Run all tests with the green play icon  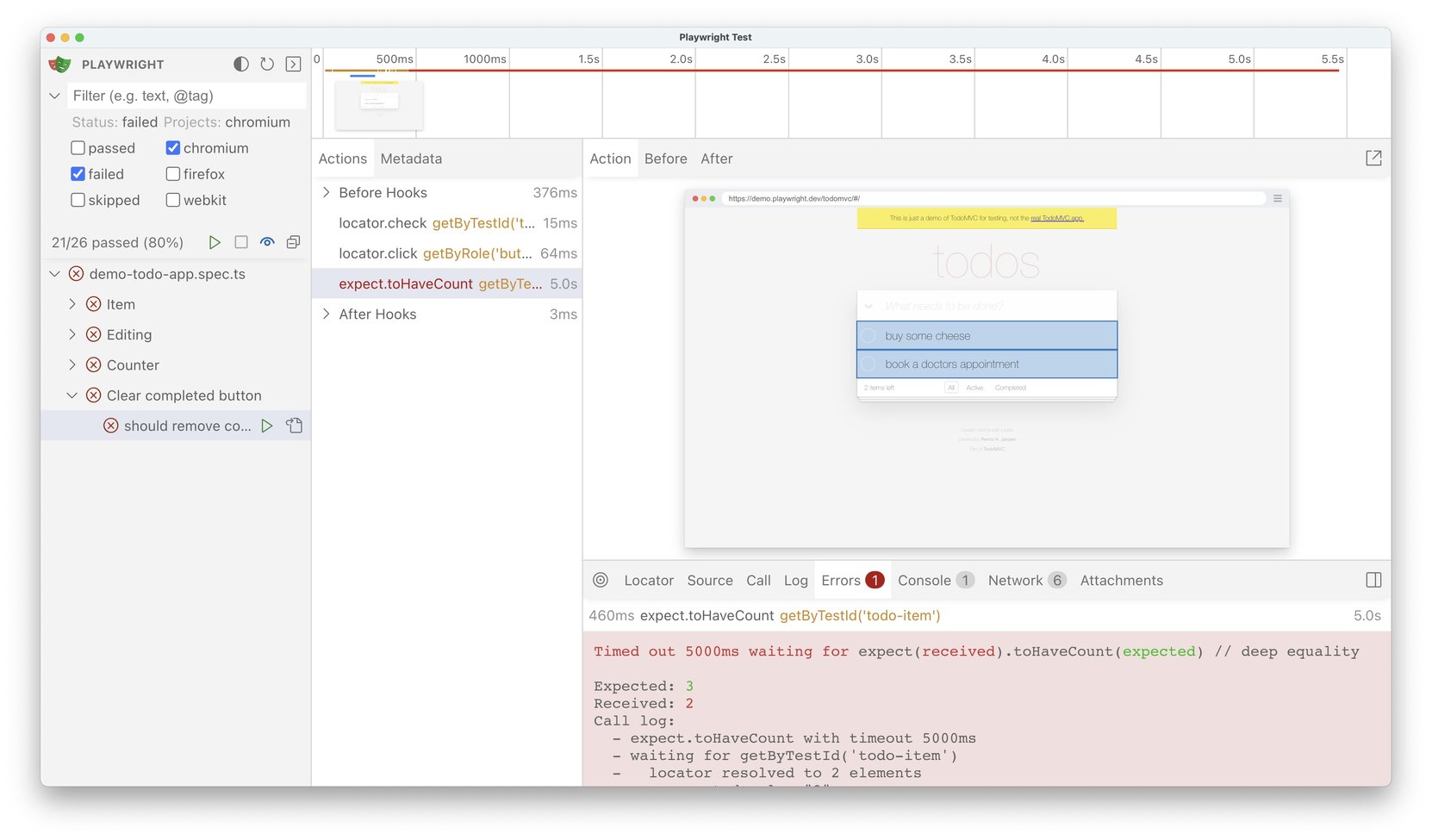point(215,242)
